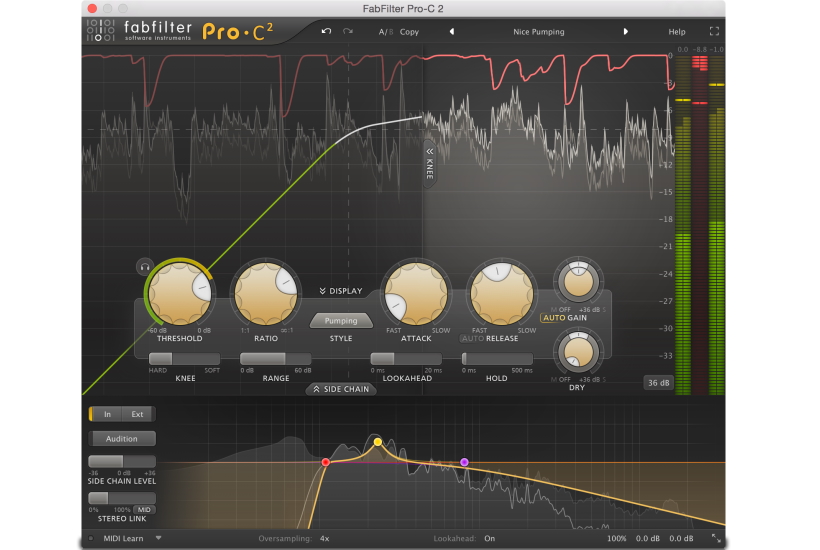Collapse the KNEE display panel

coord(429,164)
